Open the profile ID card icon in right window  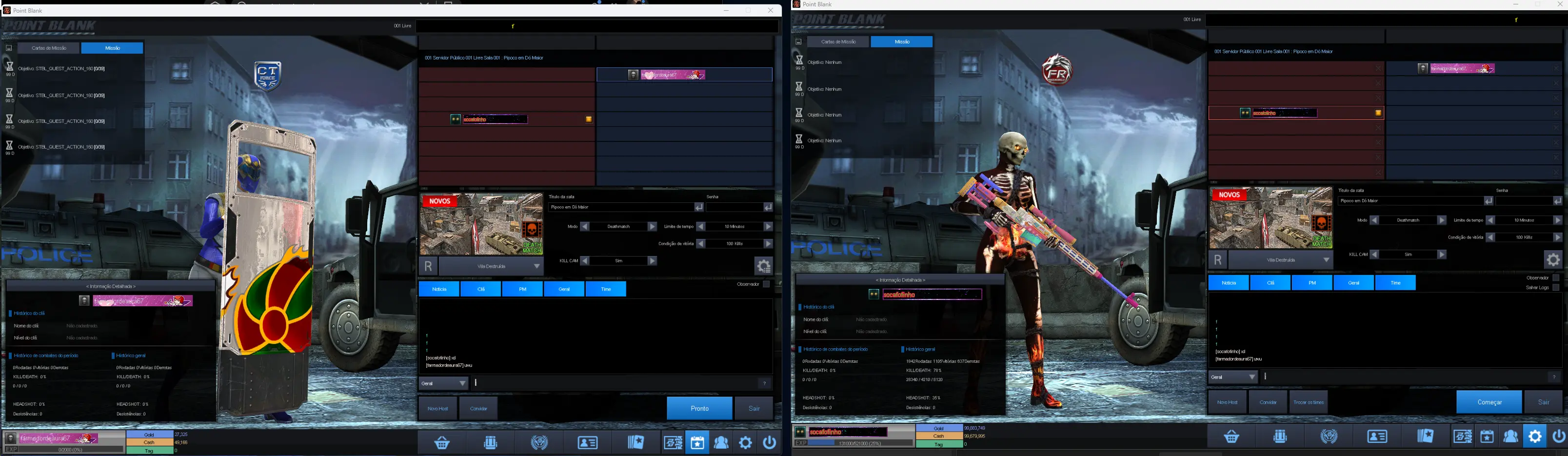coord(1377,436)
